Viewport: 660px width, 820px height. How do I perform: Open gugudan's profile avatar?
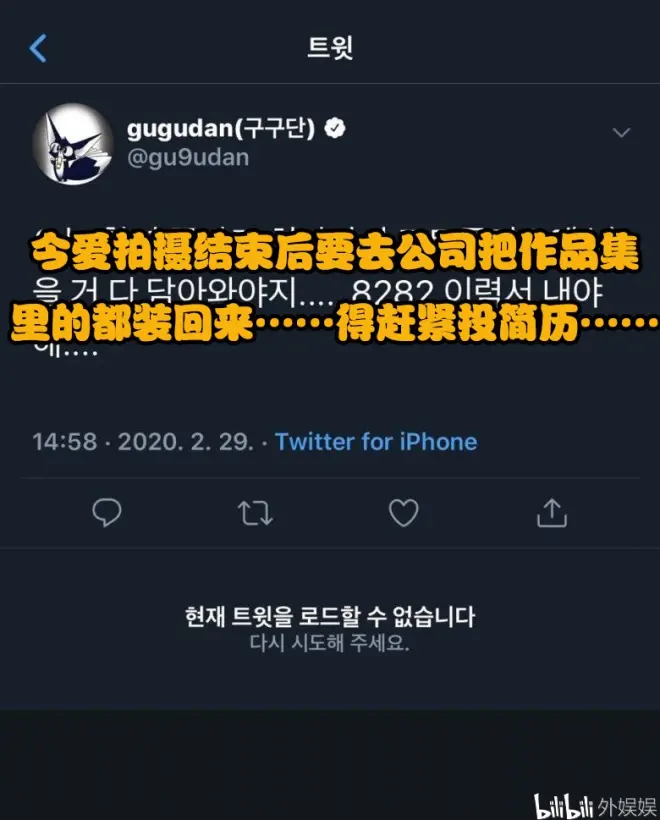click(x=73, y=144)
